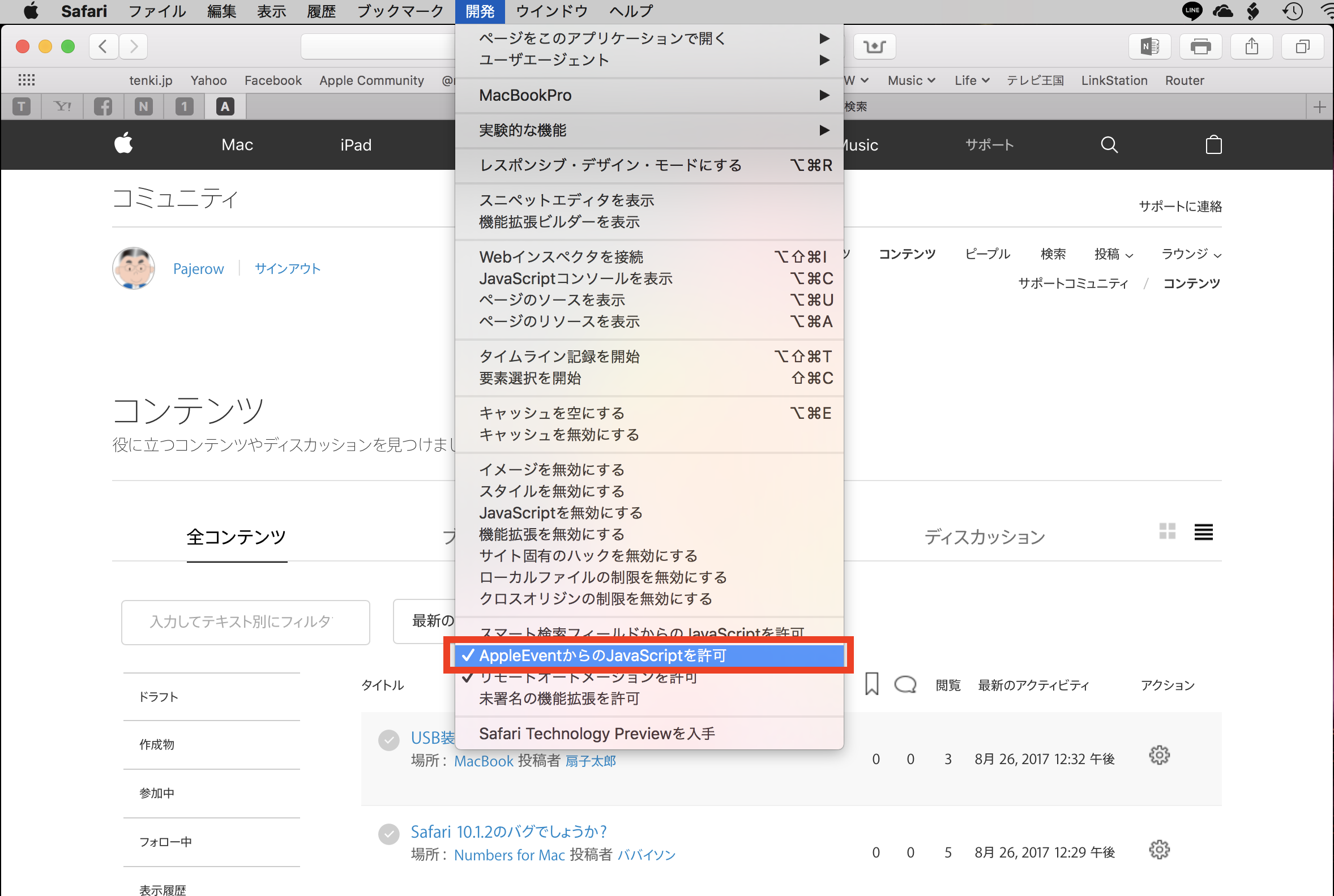Click the Safari share toolbar icon
Viewport: 1334px width, 896px height.
click(1251, 46)
